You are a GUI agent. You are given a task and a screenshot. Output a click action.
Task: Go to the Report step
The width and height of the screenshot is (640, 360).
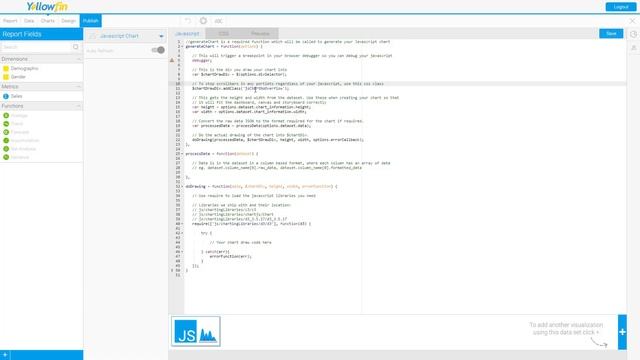pos(10,21)
